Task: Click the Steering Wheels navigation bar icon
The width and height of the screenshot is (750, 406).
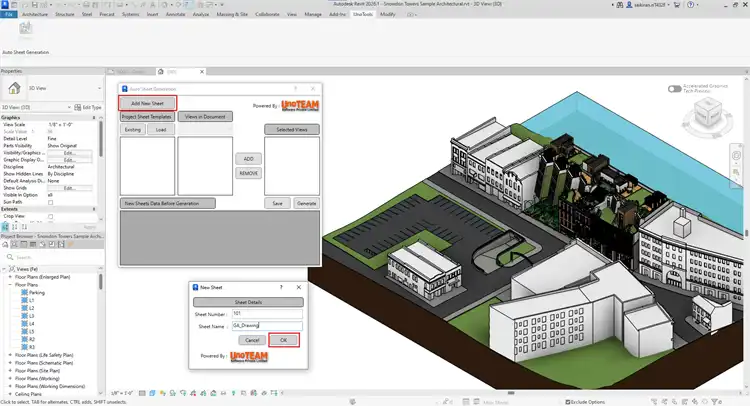Action: (x=736, y=155)
